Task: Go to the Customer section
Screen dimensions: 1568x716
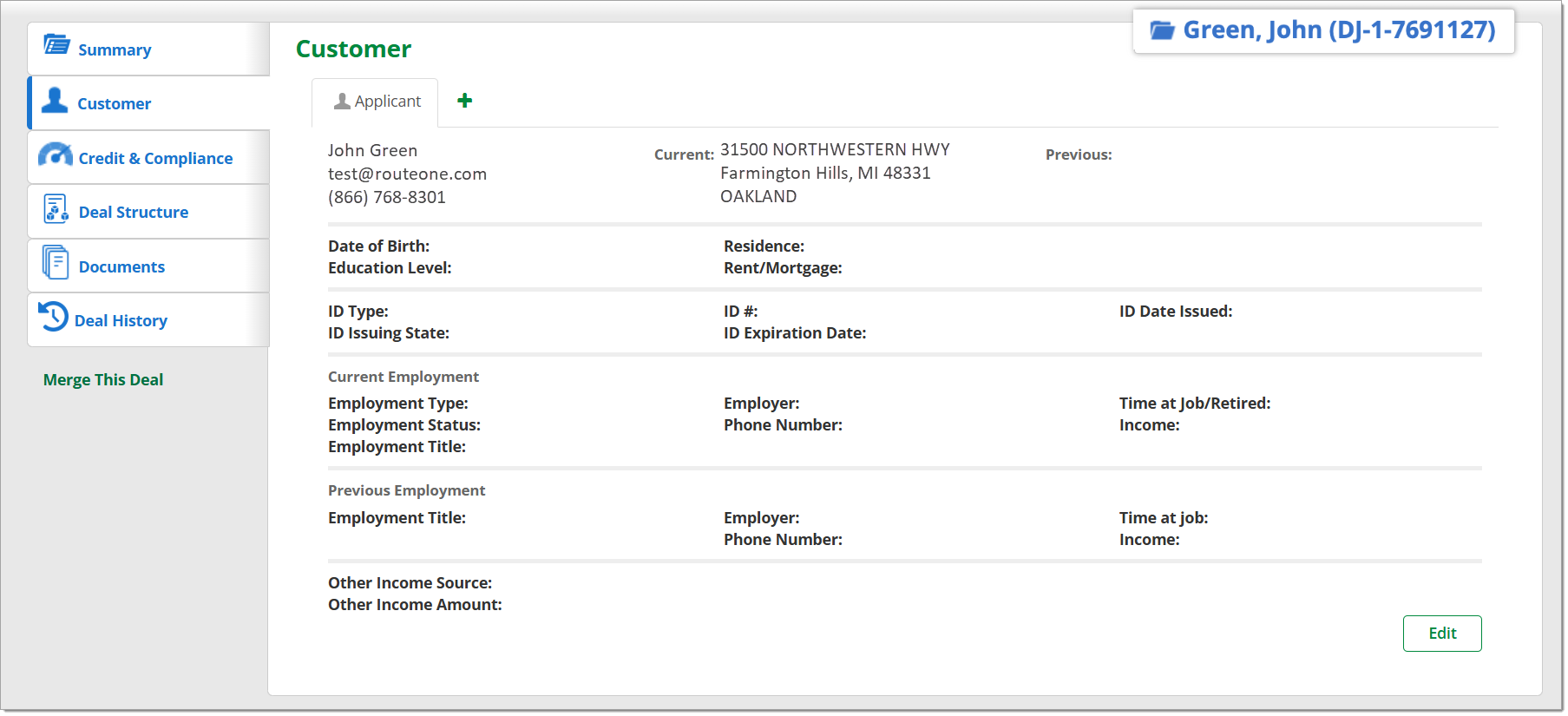Action: pyautogui.click(x=148, y=103)
